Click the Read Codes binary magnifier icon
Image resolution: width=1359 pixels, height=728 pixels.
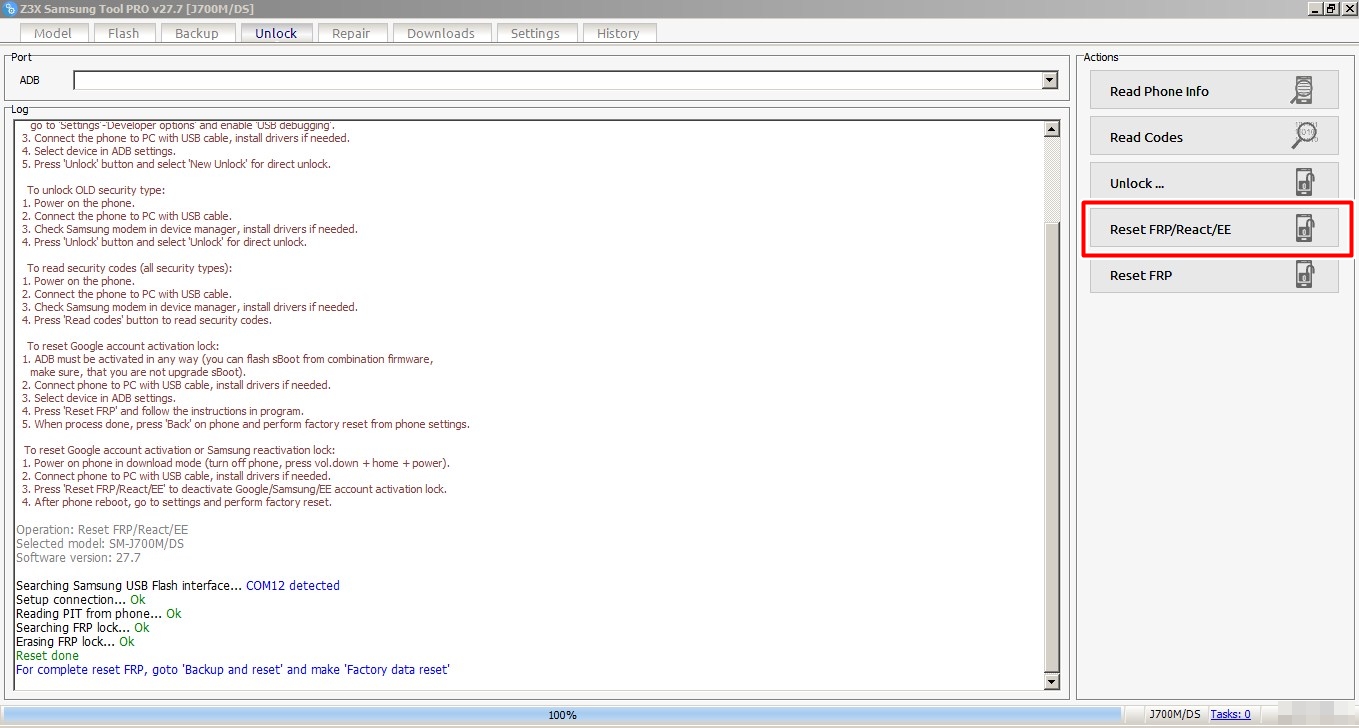click(1304, 136)
